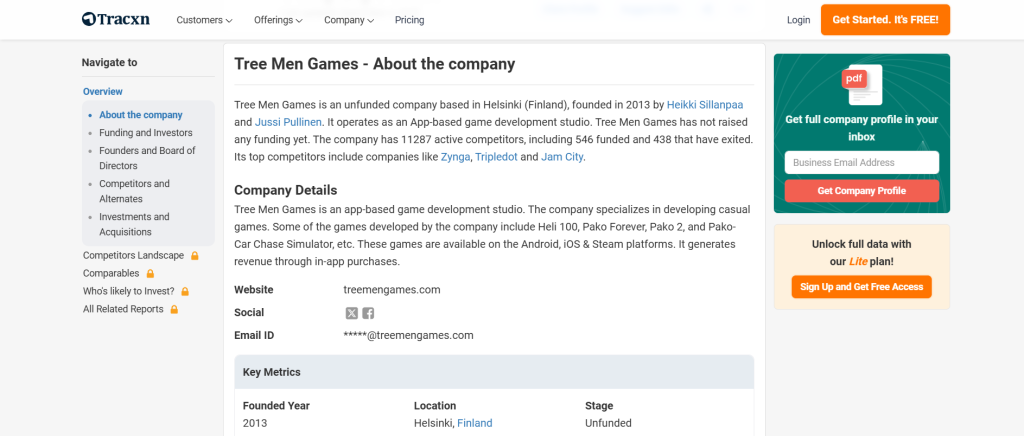Go to Funding and Investors section

(146, 133)
